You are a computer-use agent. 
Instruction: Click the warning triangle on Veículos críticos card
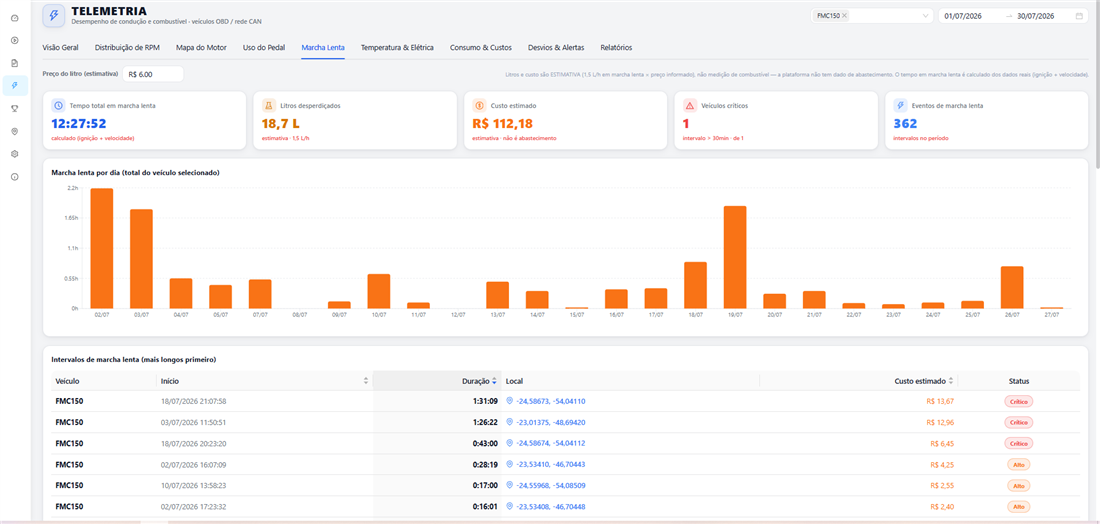(x=690, y=106)
